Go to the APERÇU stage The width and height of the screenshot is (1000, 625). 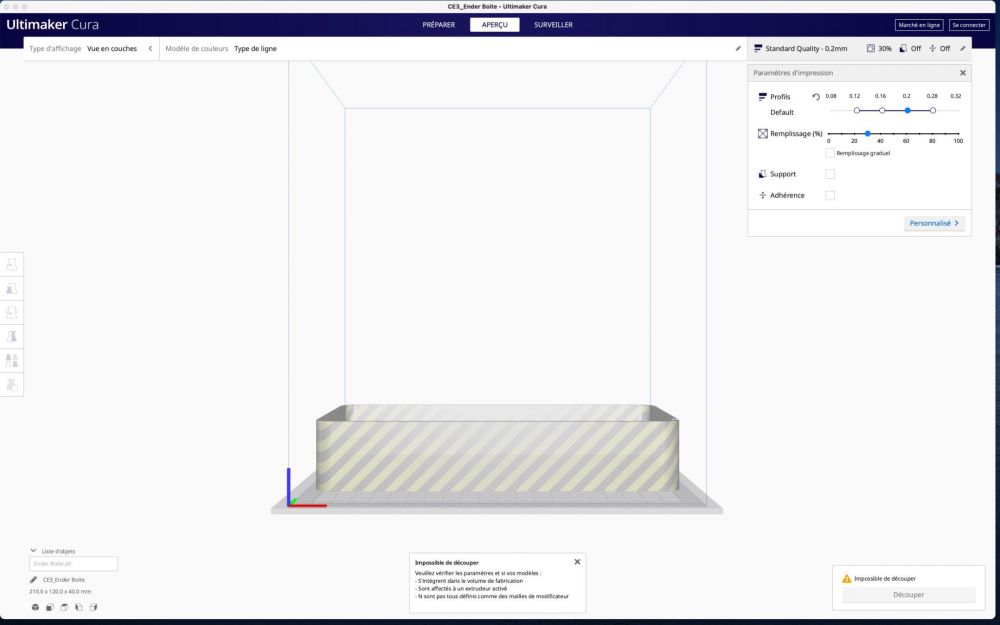pyautogui.click(x=495, y=25)
